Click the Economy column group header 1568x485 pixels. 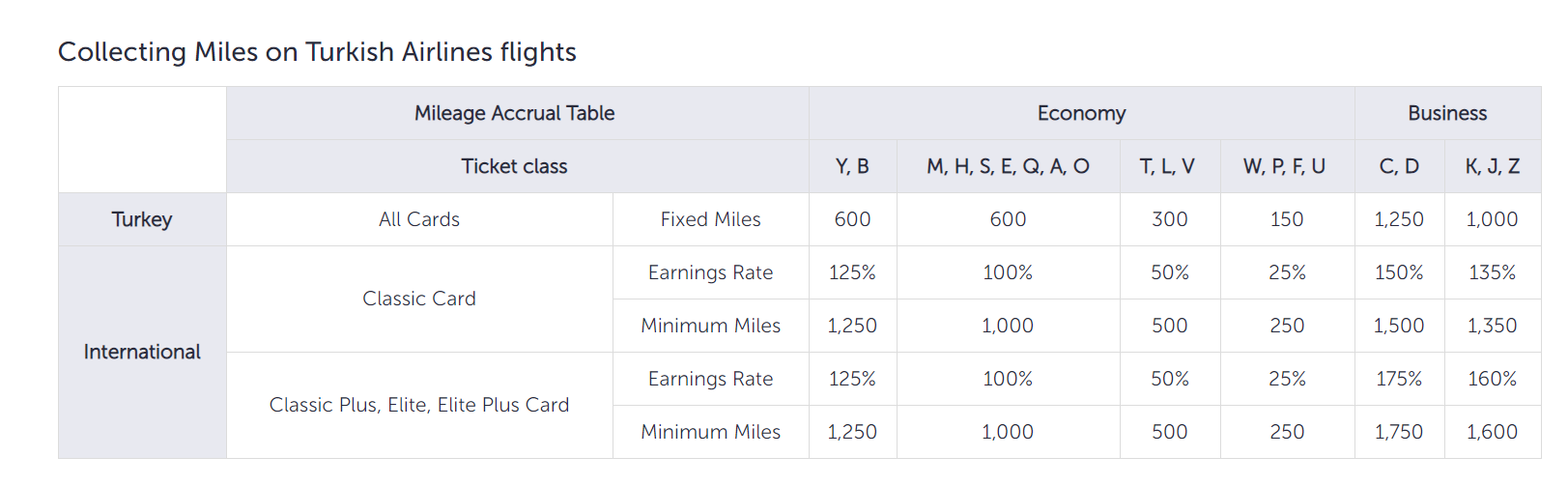pyautogui.click(x=1081, y=113)
